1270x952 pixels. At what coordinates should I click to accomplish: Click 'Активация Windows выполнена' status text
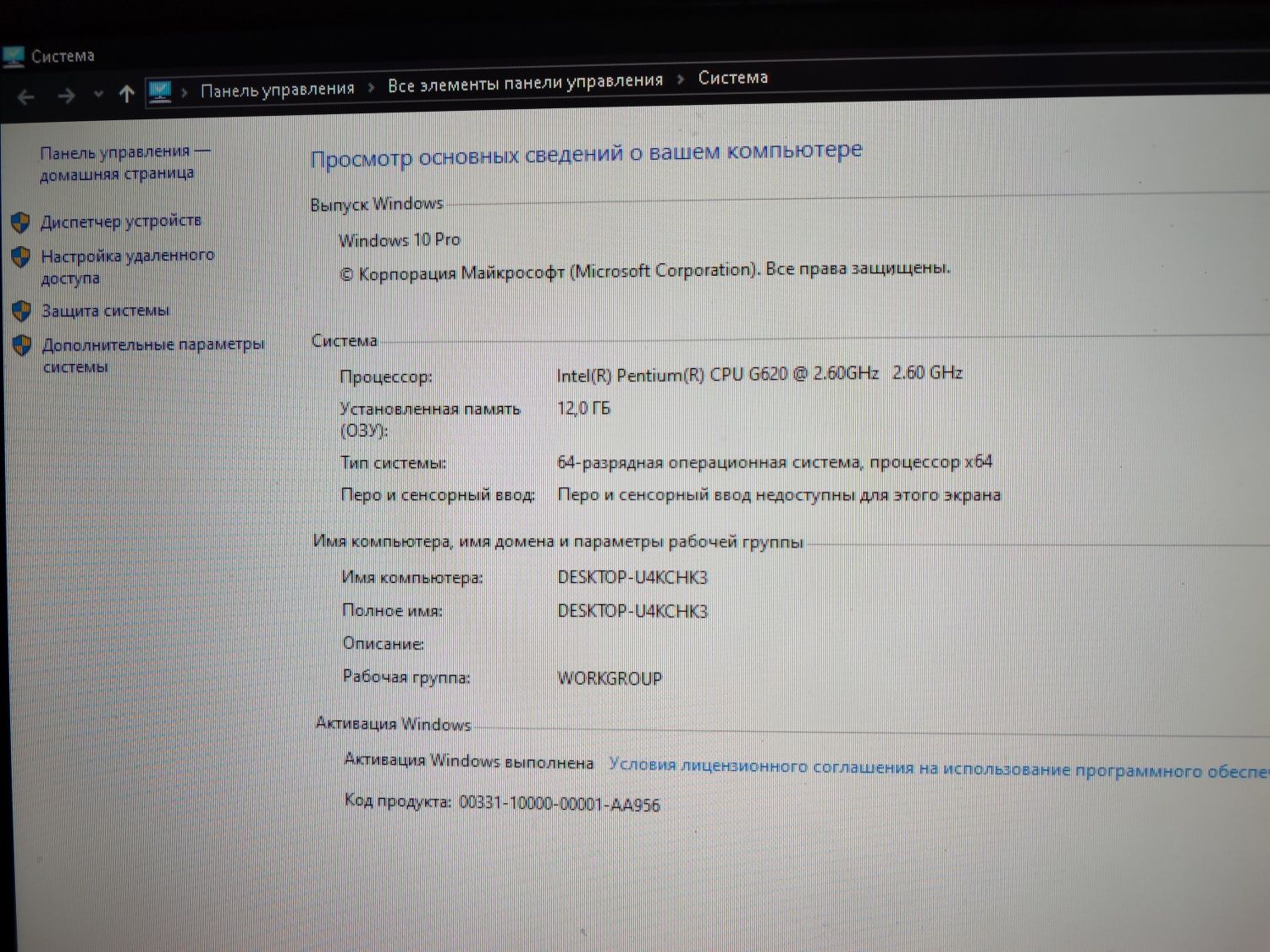pyautogui.click(x=469, y=761)
